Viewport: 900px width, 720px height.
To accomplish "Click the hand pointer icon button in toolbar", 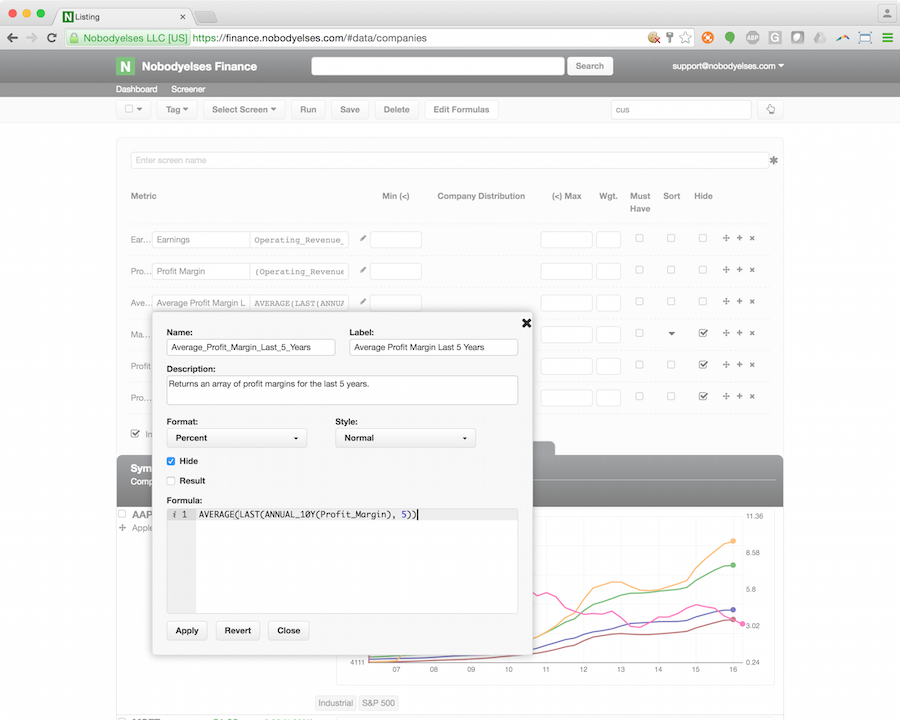I will 770,109.
